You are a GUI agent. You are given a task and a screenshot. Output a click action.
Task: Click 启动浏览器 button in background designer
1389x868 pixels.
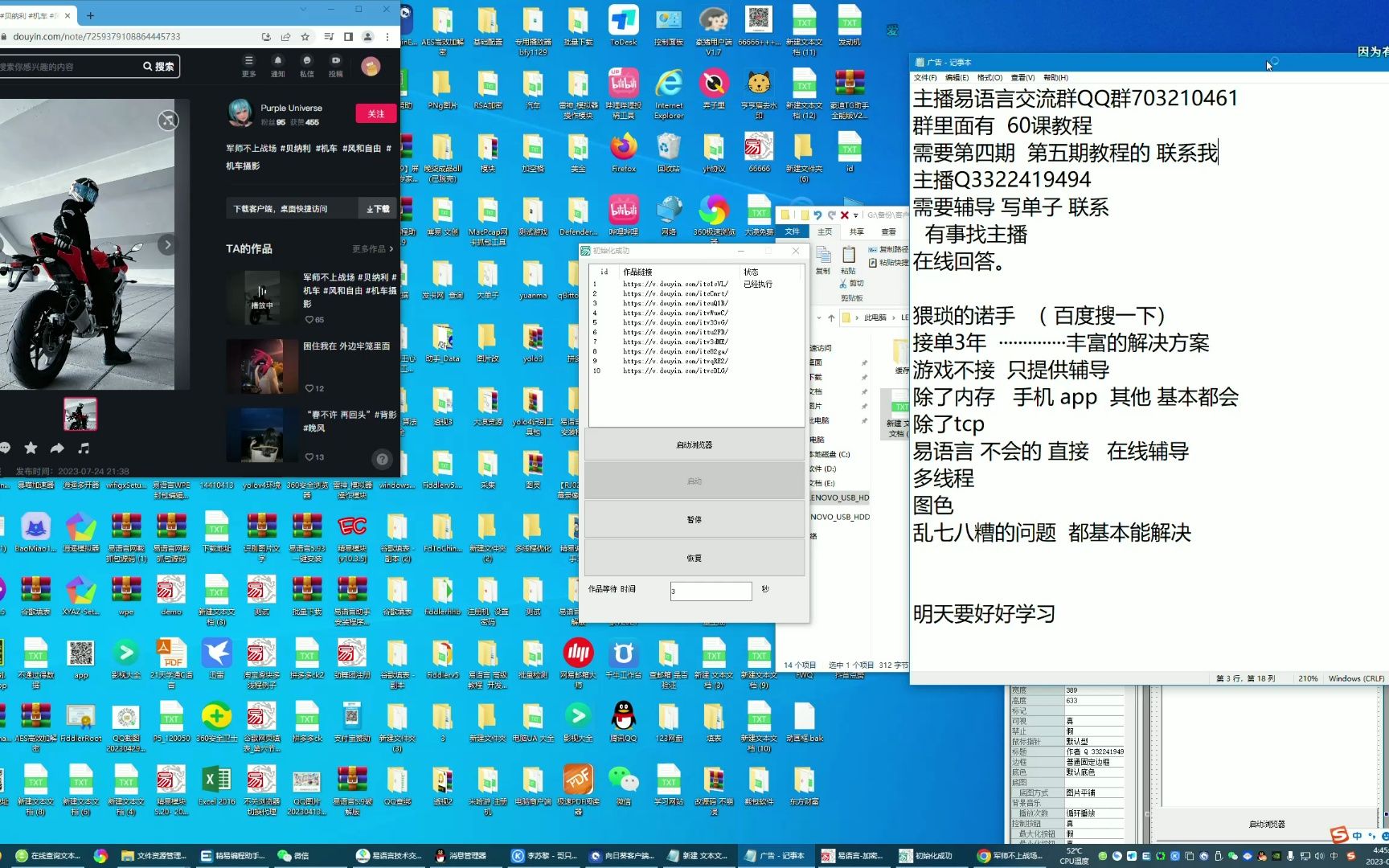point(1267,824)
